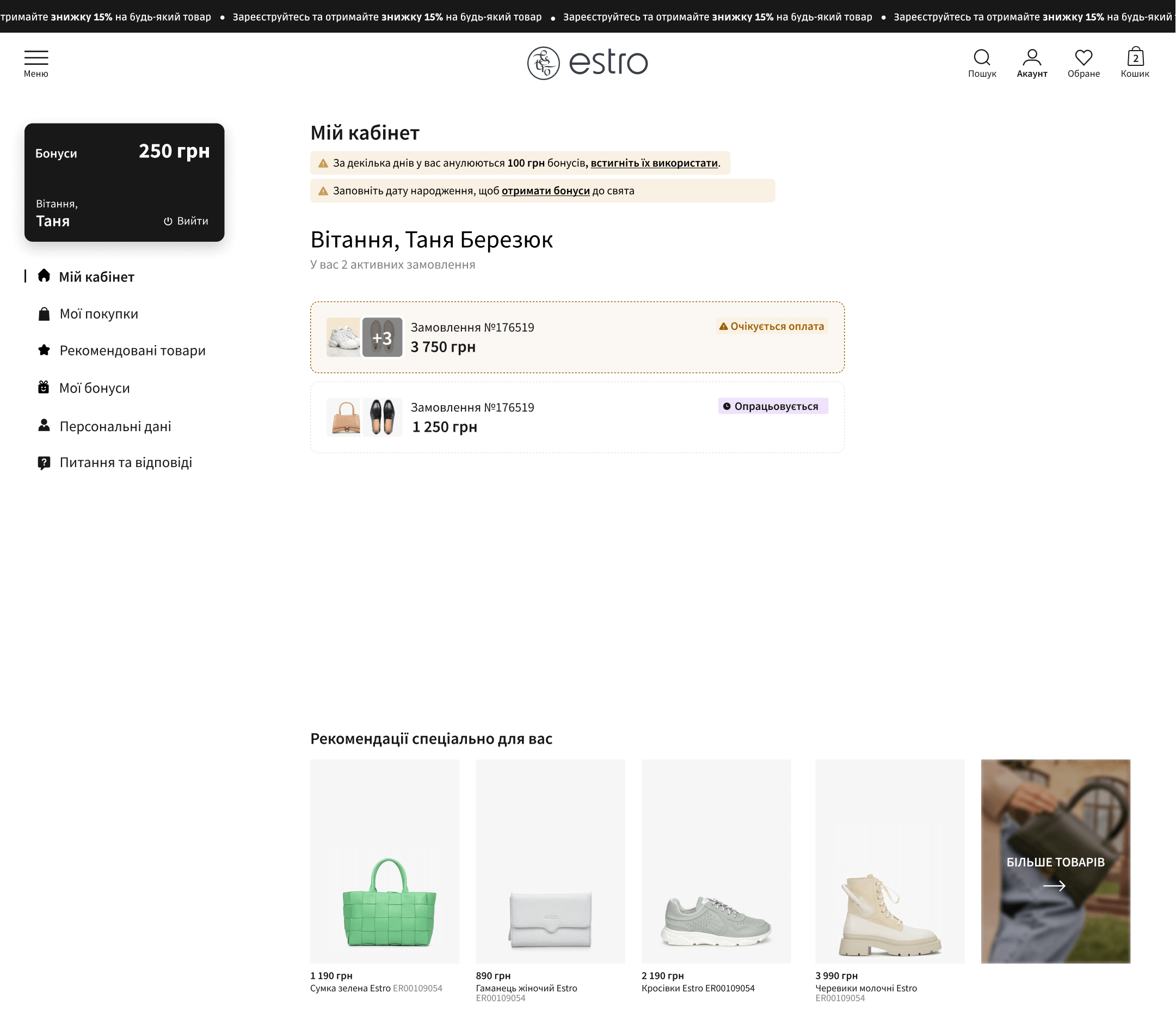1176x1030 pixels.
Task: Click the beige handbag order thumbnail
Action: tap(343, 418)
